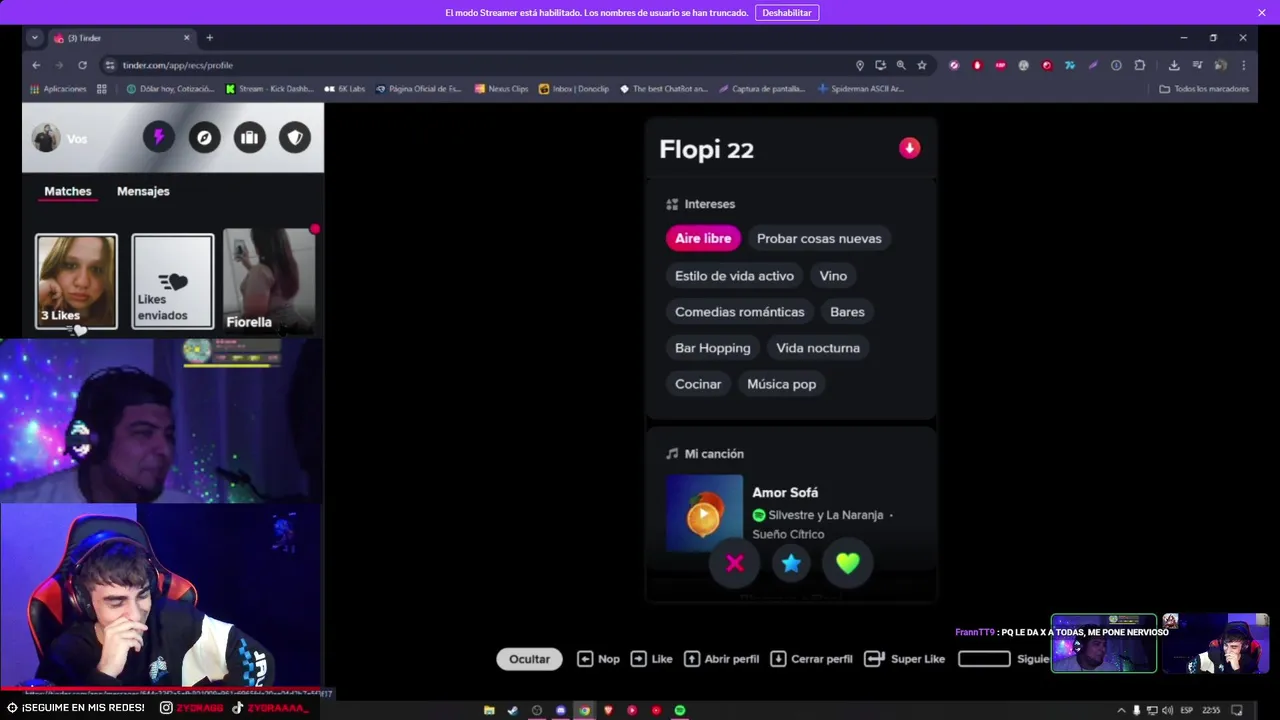Click the purple Boost lightning icon
This screenshot has width=1280, height=720.
click(158, 137)
